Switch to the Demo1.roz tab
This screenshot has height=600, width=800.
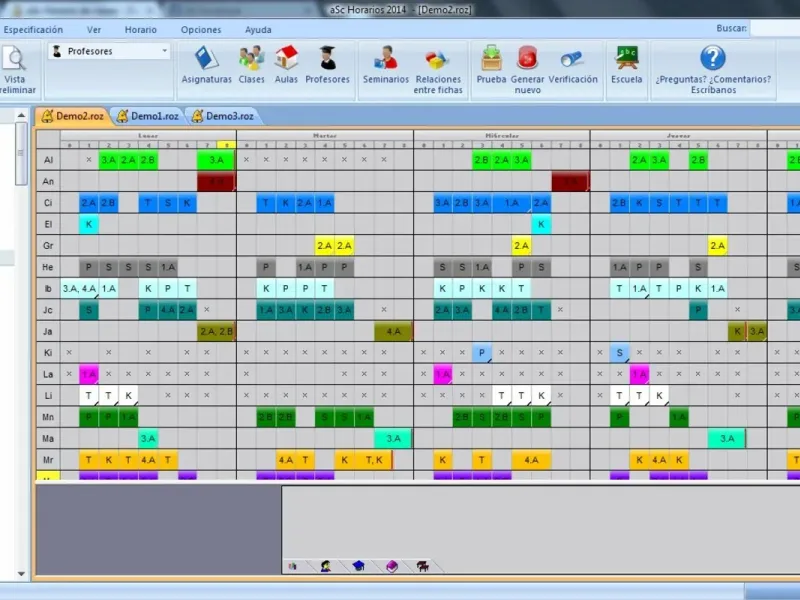[148, 116]
